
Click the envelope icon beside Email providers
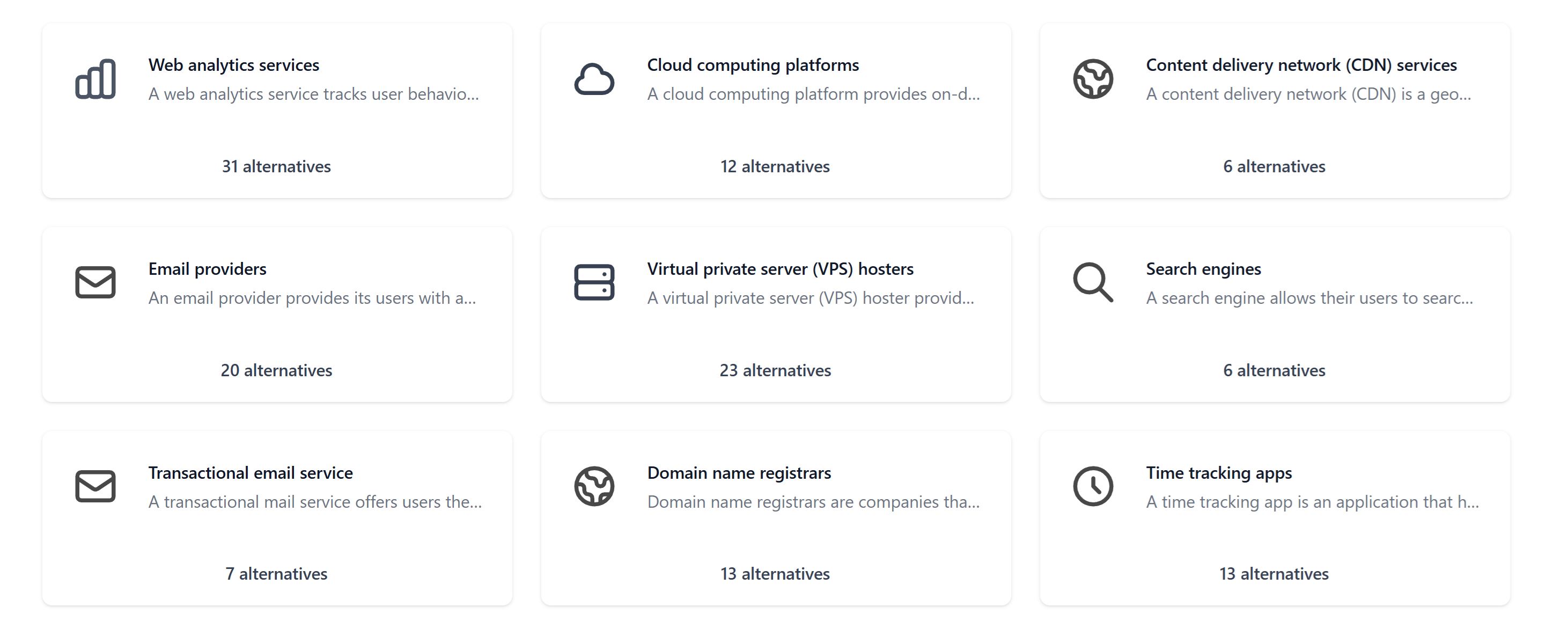point(95,282)
